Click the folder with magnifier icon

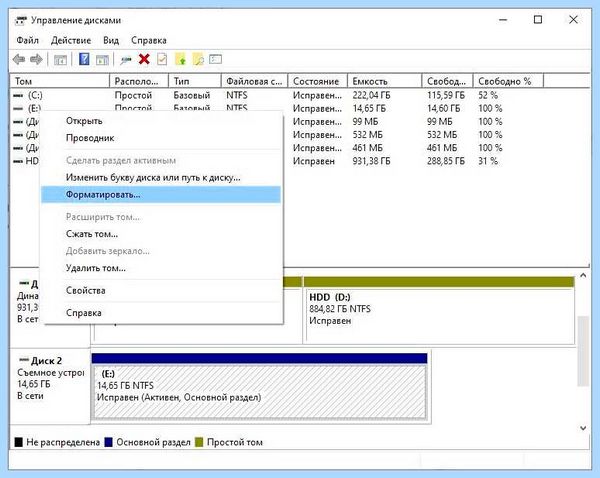(198, 59)
